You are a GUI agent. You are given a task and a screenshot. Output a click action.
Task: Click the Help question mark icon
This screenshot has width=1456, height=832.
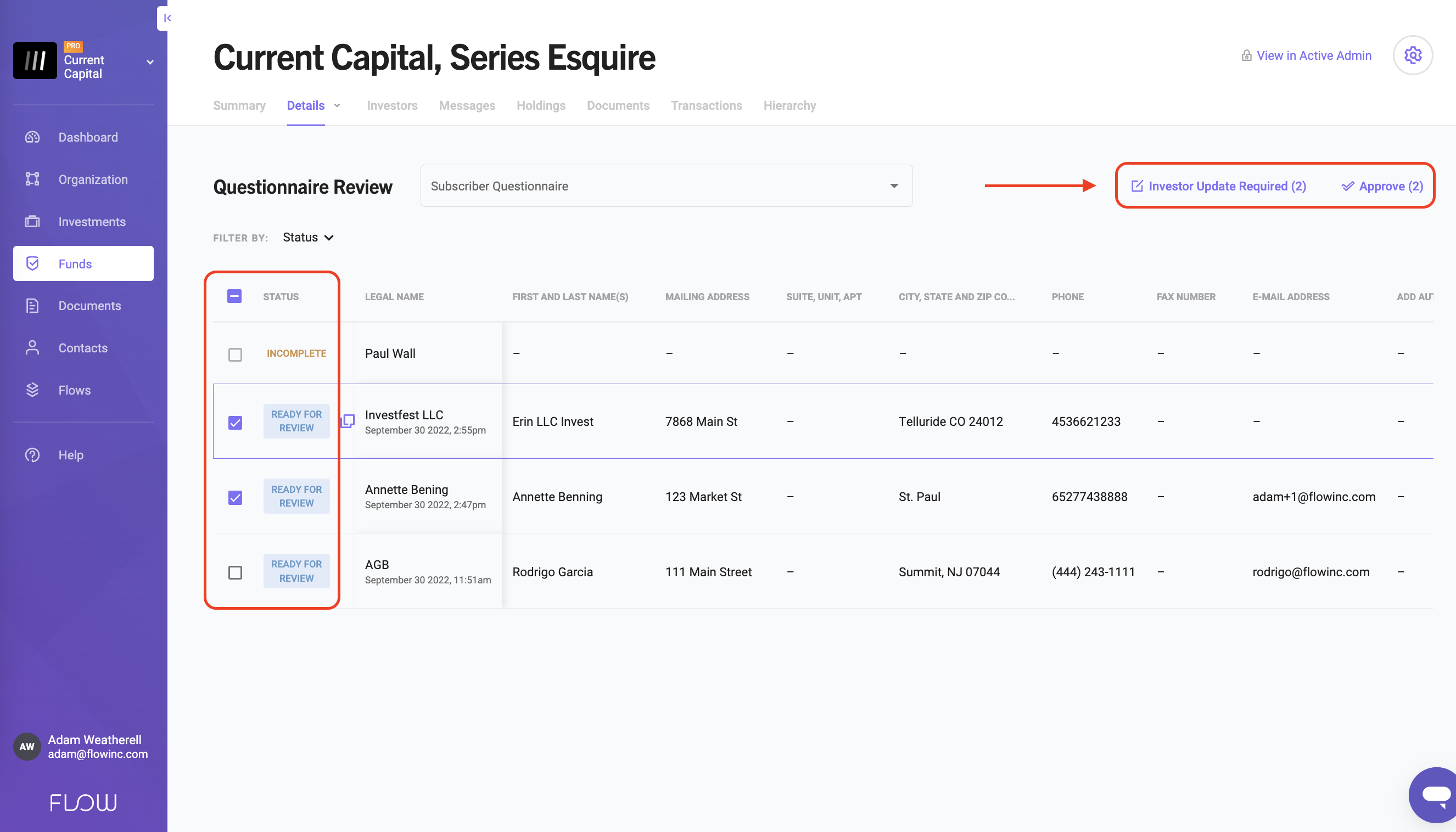click(32, 455)
